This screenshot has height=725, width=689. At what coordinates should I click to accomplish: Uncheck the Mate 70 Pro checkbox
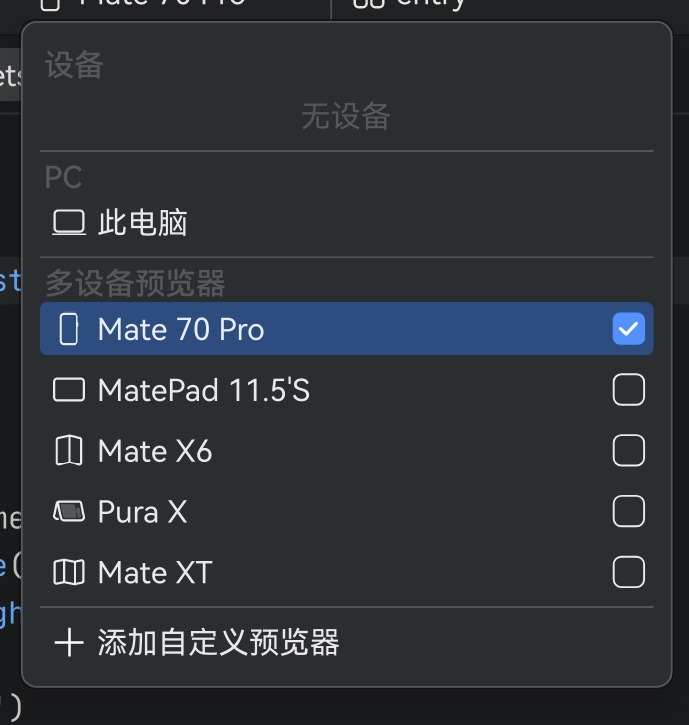click(x=629, y=329)
